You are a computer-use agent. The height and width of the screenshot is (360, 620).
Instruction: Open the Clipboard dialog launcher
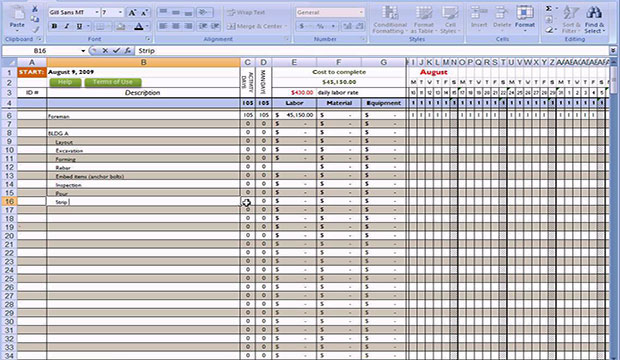click(39, 39)
